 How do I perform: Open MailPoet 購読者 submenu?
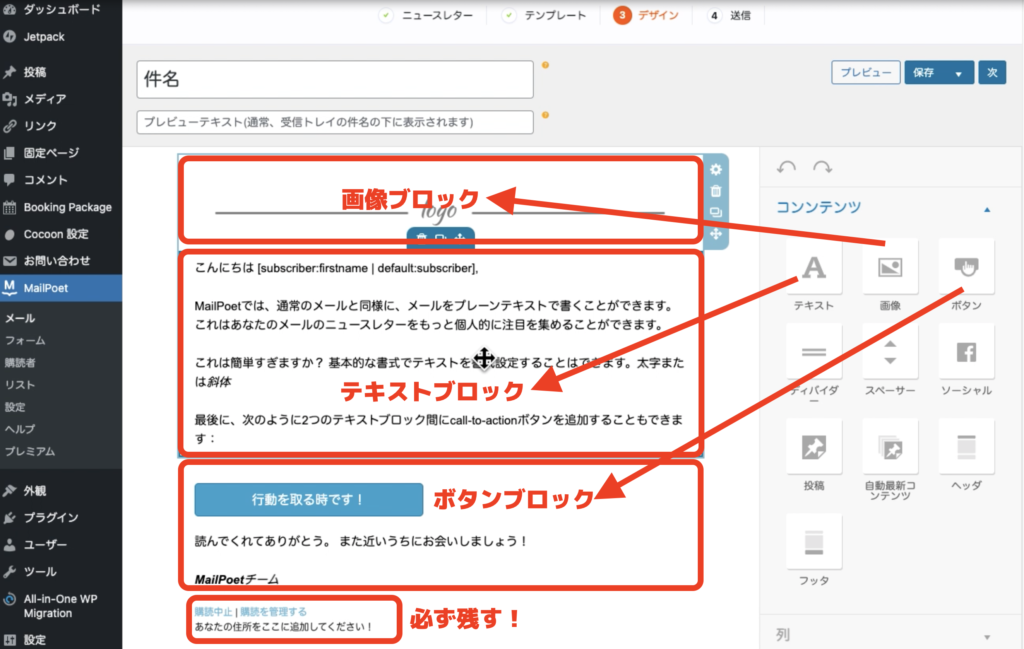click(x=20, y=362)
